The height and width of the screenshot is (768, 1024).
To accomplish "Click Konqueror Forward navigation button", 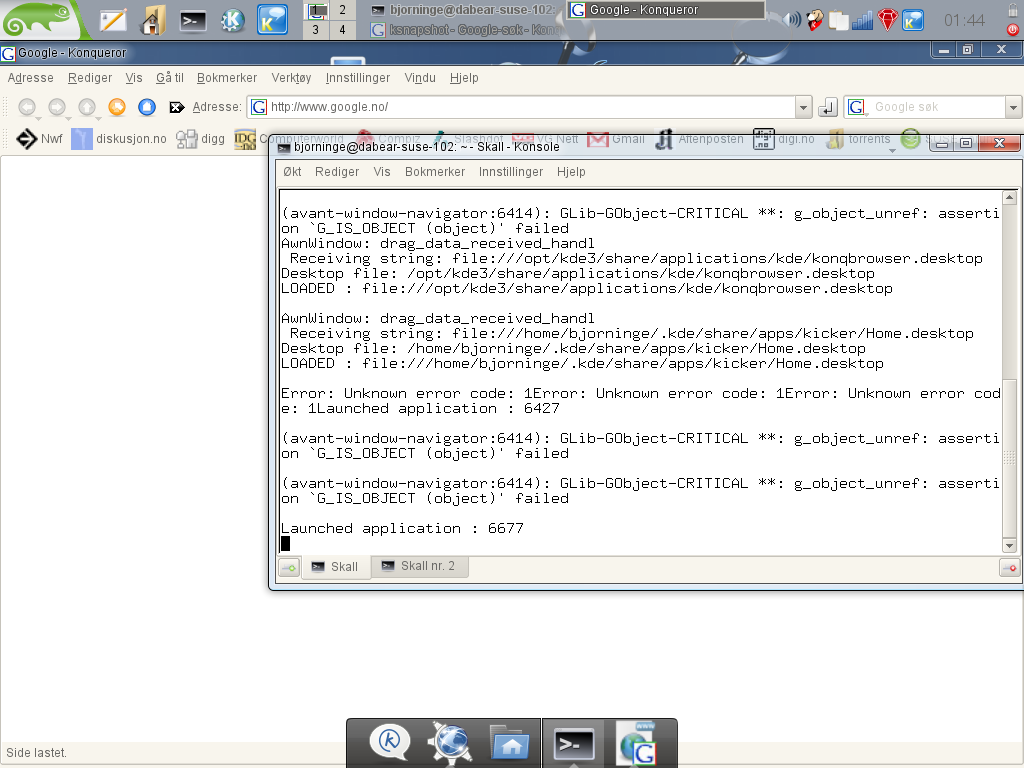I will point(57,106).
